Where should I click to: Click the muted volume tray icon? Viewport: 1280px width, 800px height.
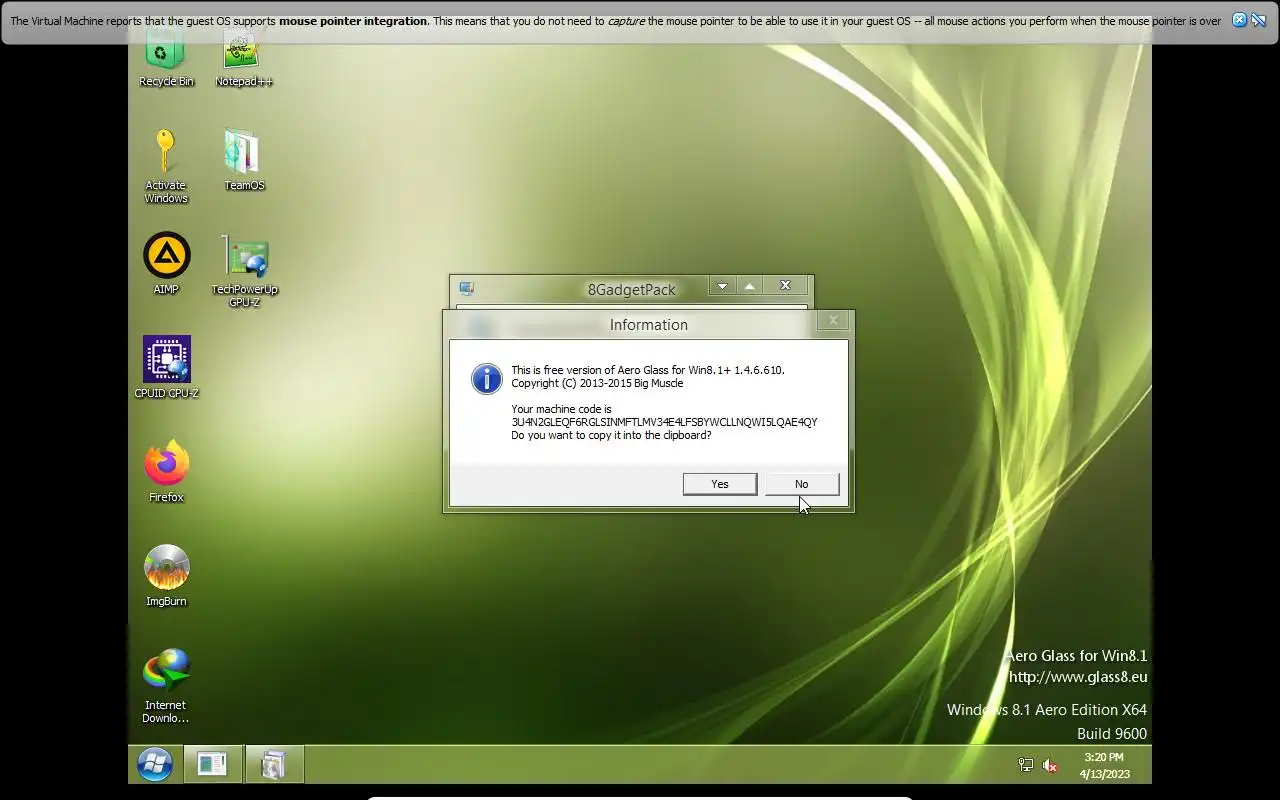[x=1050, y=765]
